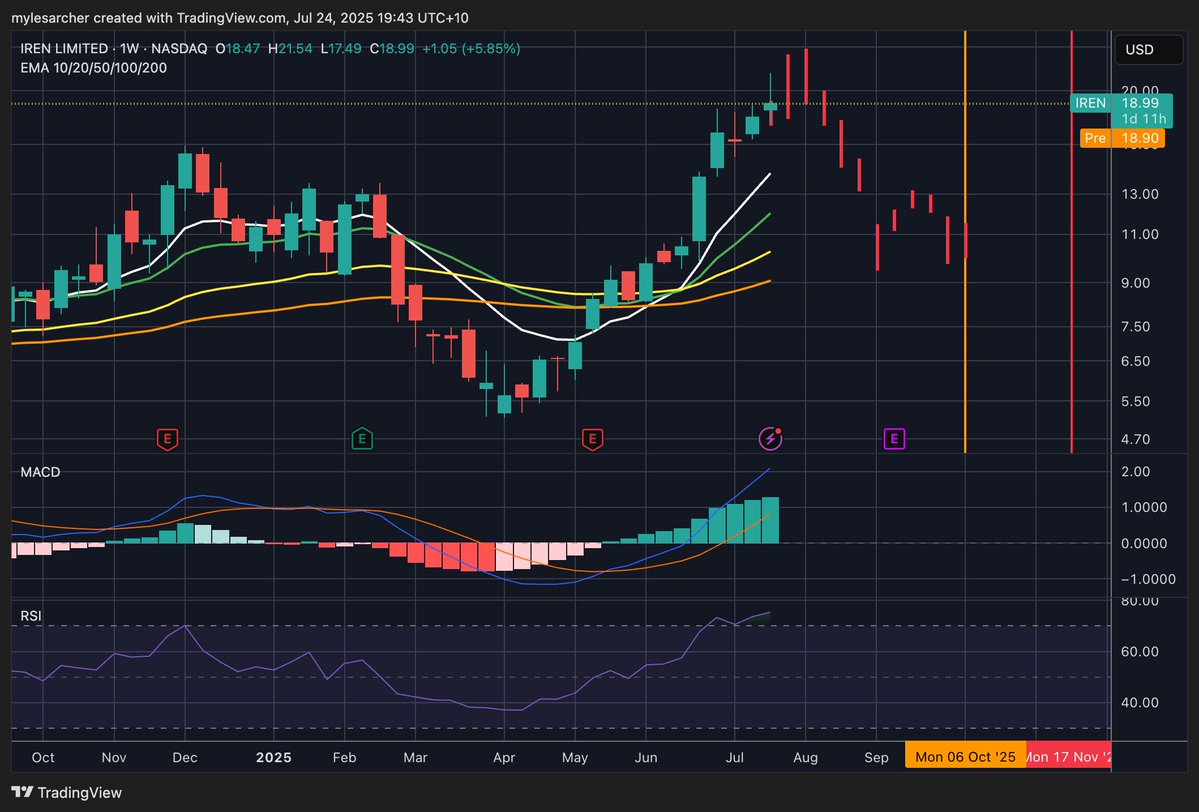Click the 5.50 price axis label
Screen dimensions: 1199x812
(1136, 401)
